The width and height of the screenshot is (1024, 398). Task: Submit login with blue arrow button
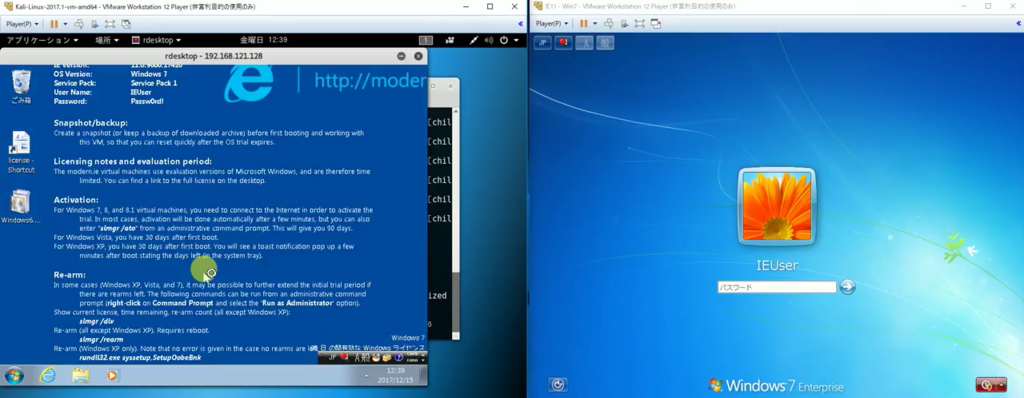point(847,286)
